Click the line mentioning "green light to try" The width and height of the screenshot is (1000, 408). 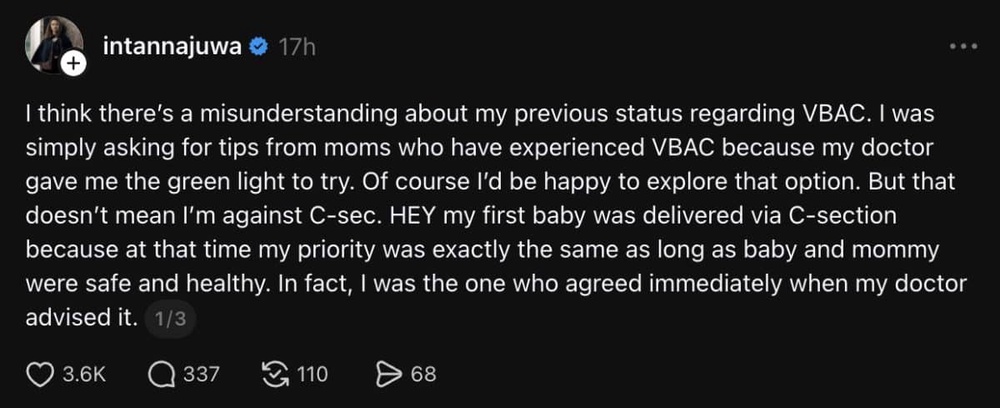point(490,182)
